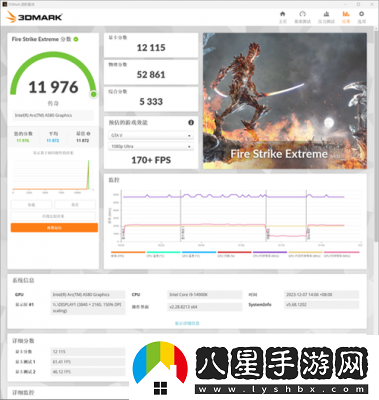Toggle the blue GPU temperature legend line
Screen dimensions: 379x400
199,254
